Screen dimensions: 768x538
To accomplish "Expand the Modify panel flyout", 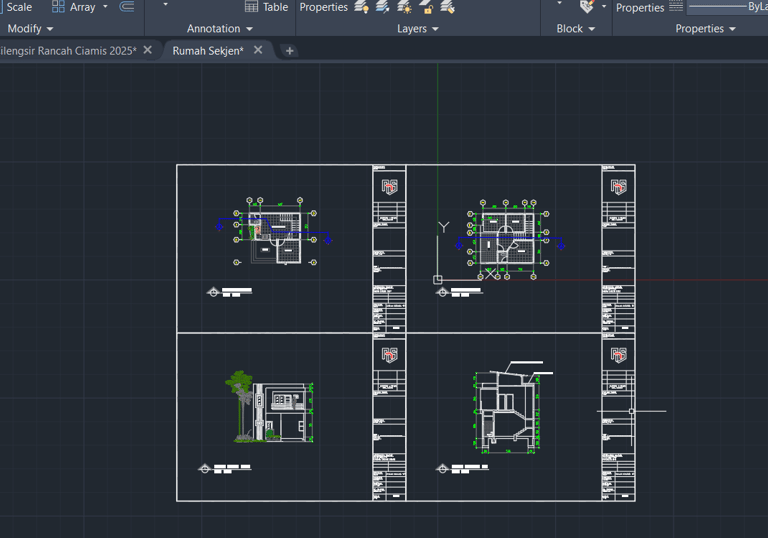I will 30,29.
